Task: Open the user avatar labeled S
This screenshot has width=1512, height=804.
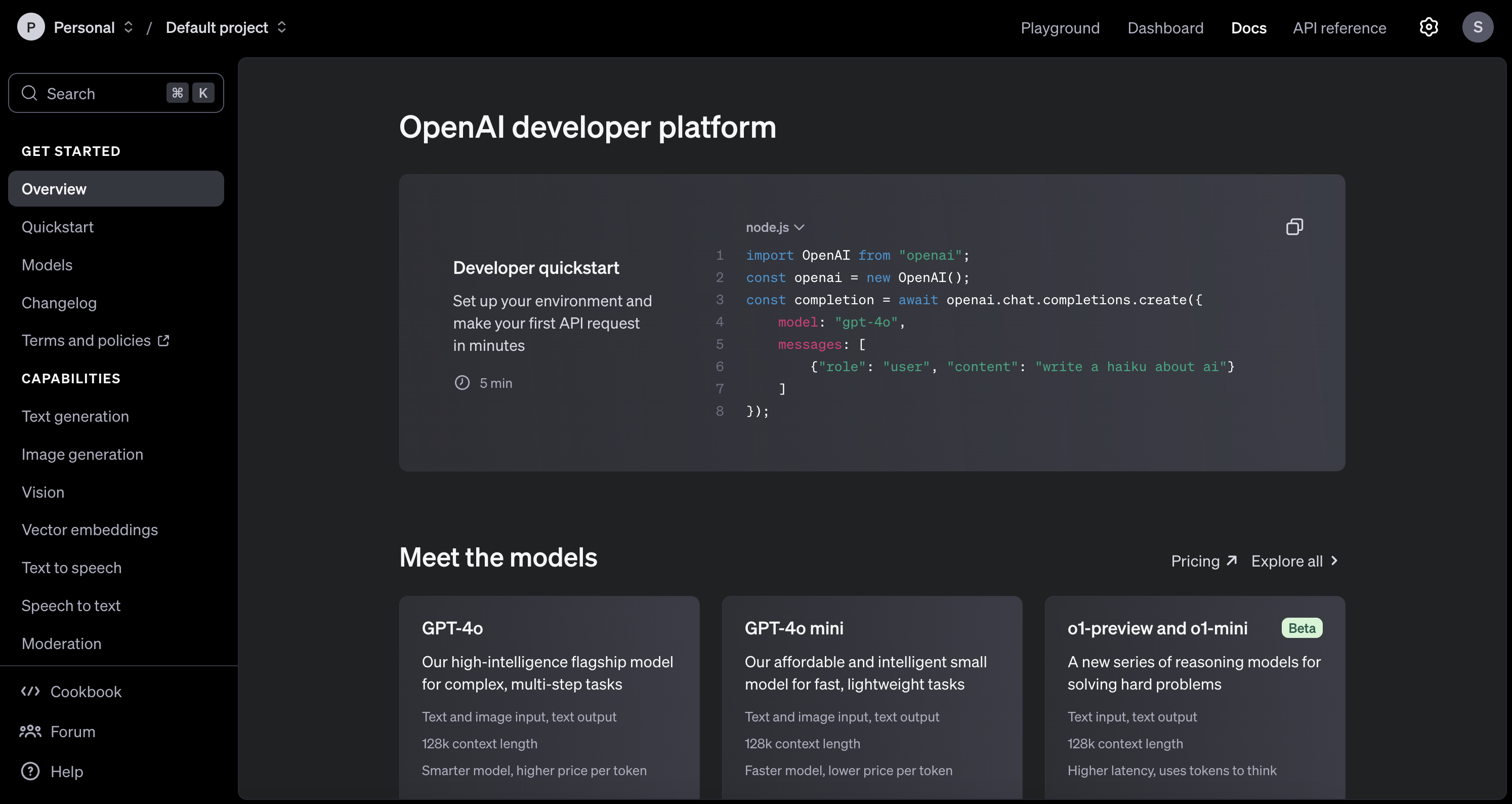Action: click(1478, 27)
